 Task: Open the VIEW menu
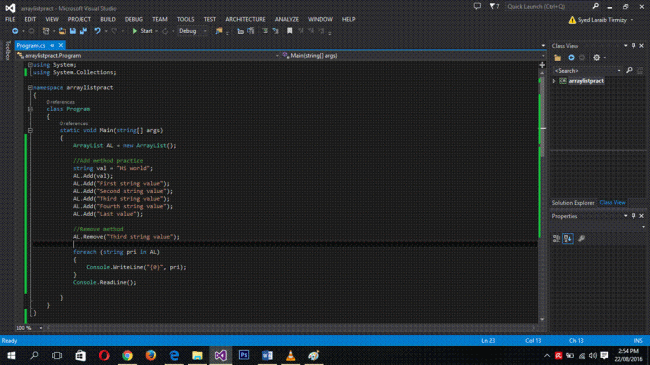pyautogui.click(x=52, y=19)
